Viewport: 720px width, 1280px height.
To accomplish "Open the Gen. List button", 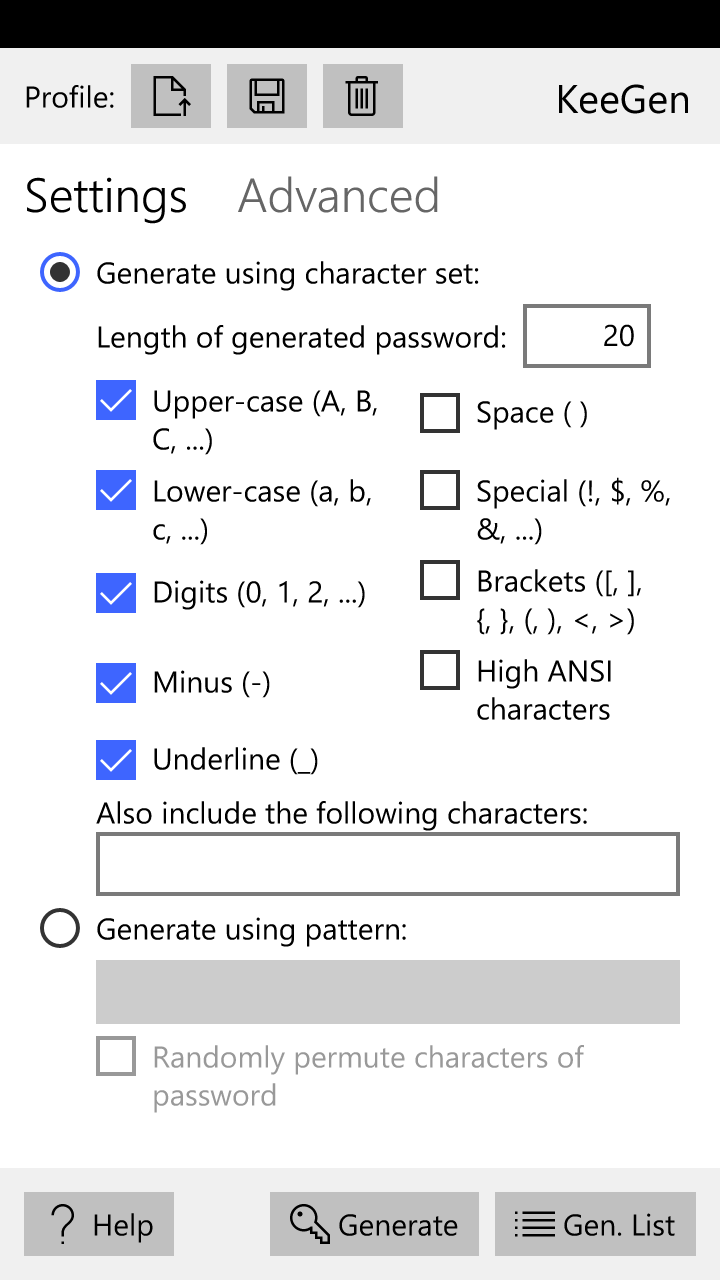I will pos(595,1224).
